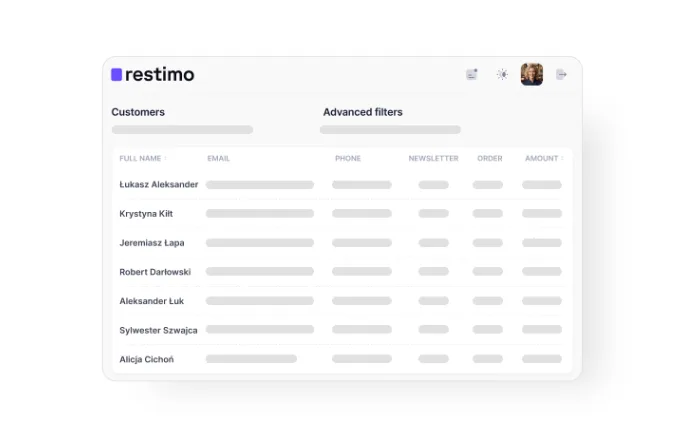Open the user profile avatar

[532, 74]
